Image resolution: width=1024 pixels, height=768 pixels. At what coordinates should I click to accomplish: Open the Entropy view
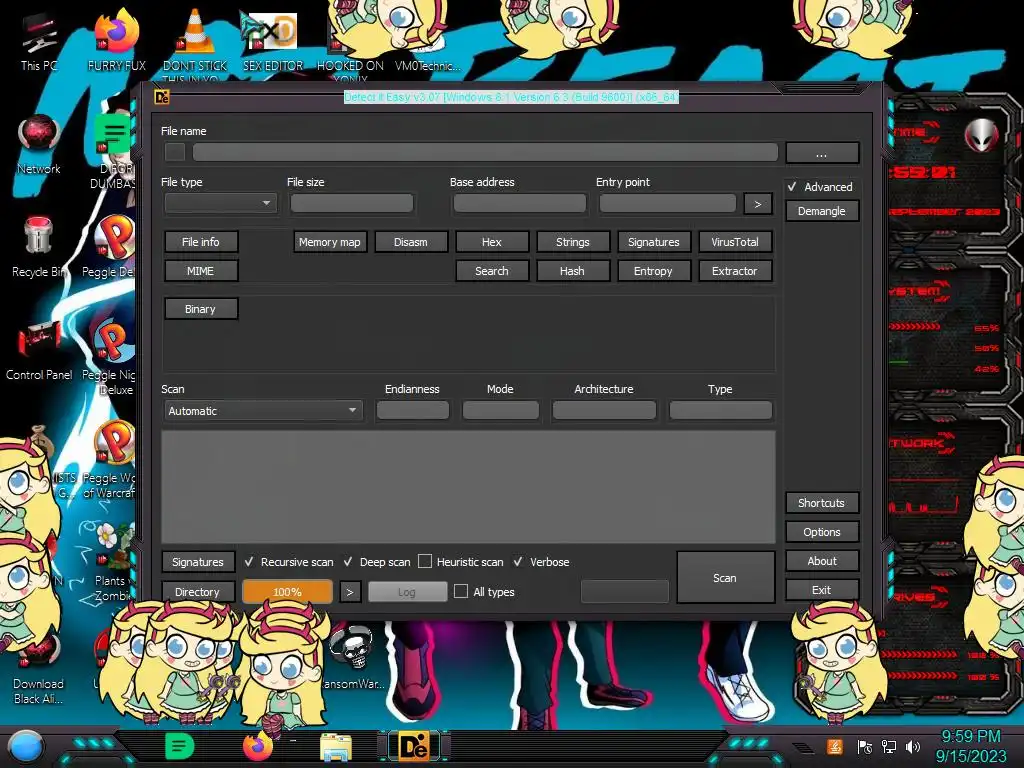654,270
